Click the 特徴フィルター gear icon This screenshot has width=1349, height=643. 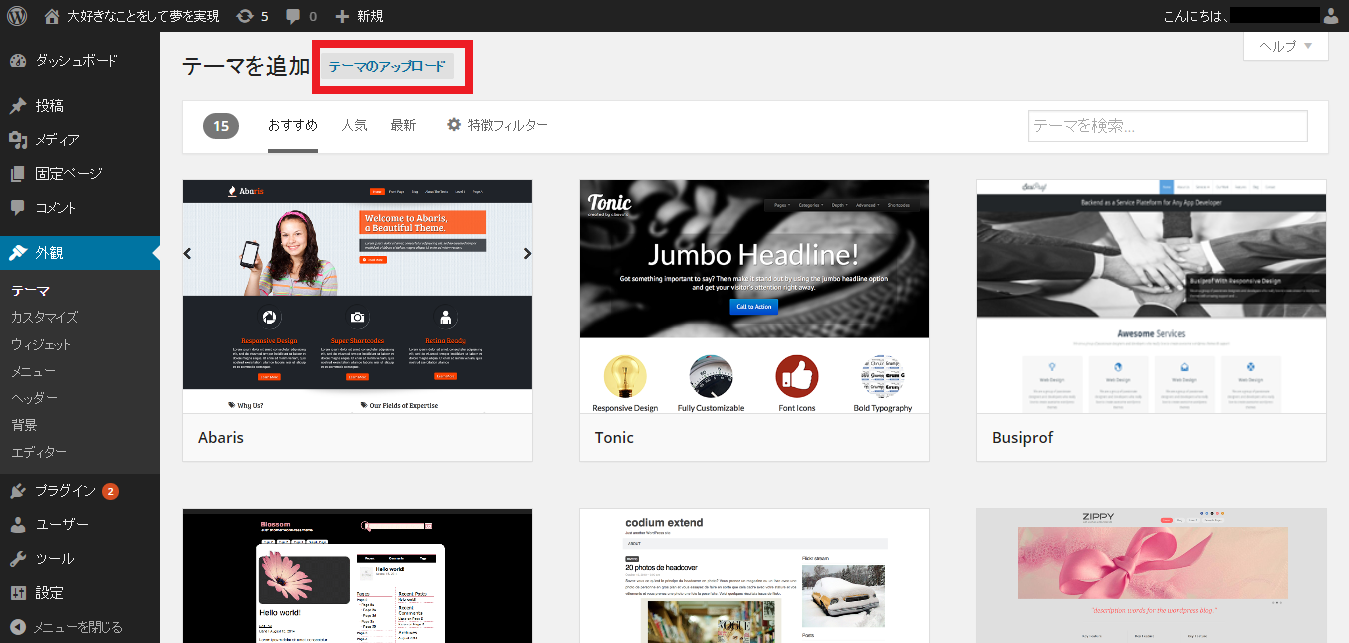point(454,125)
